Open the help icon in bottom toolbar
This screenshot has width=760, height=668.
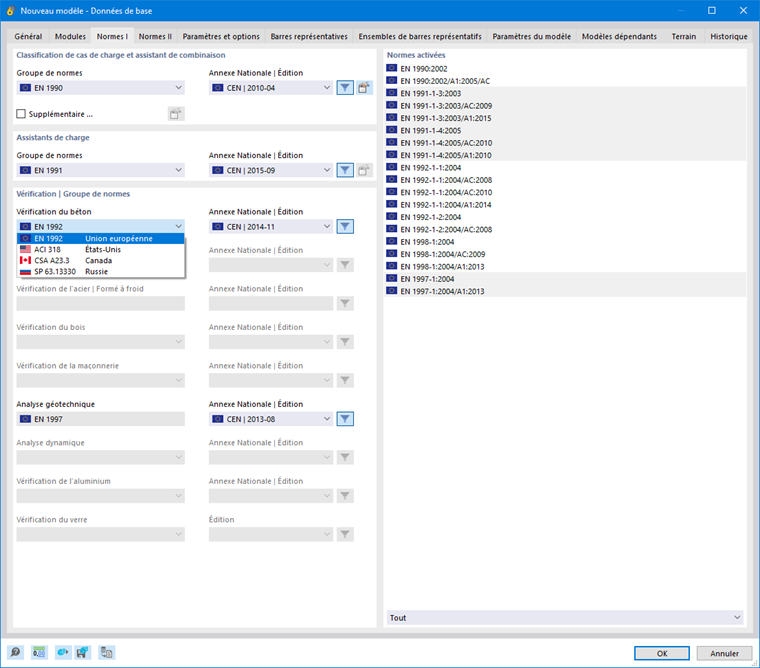click(16, 652)
